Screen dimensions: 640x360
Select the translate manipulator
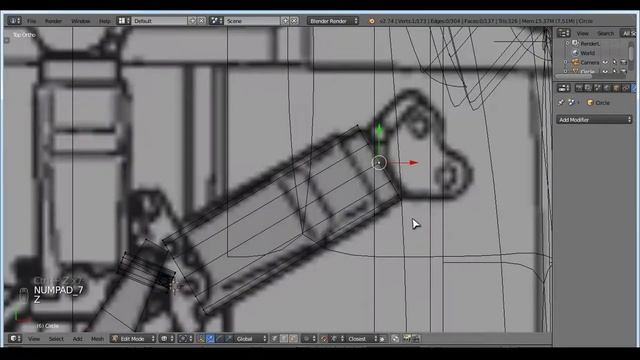(x=210, y=339)
